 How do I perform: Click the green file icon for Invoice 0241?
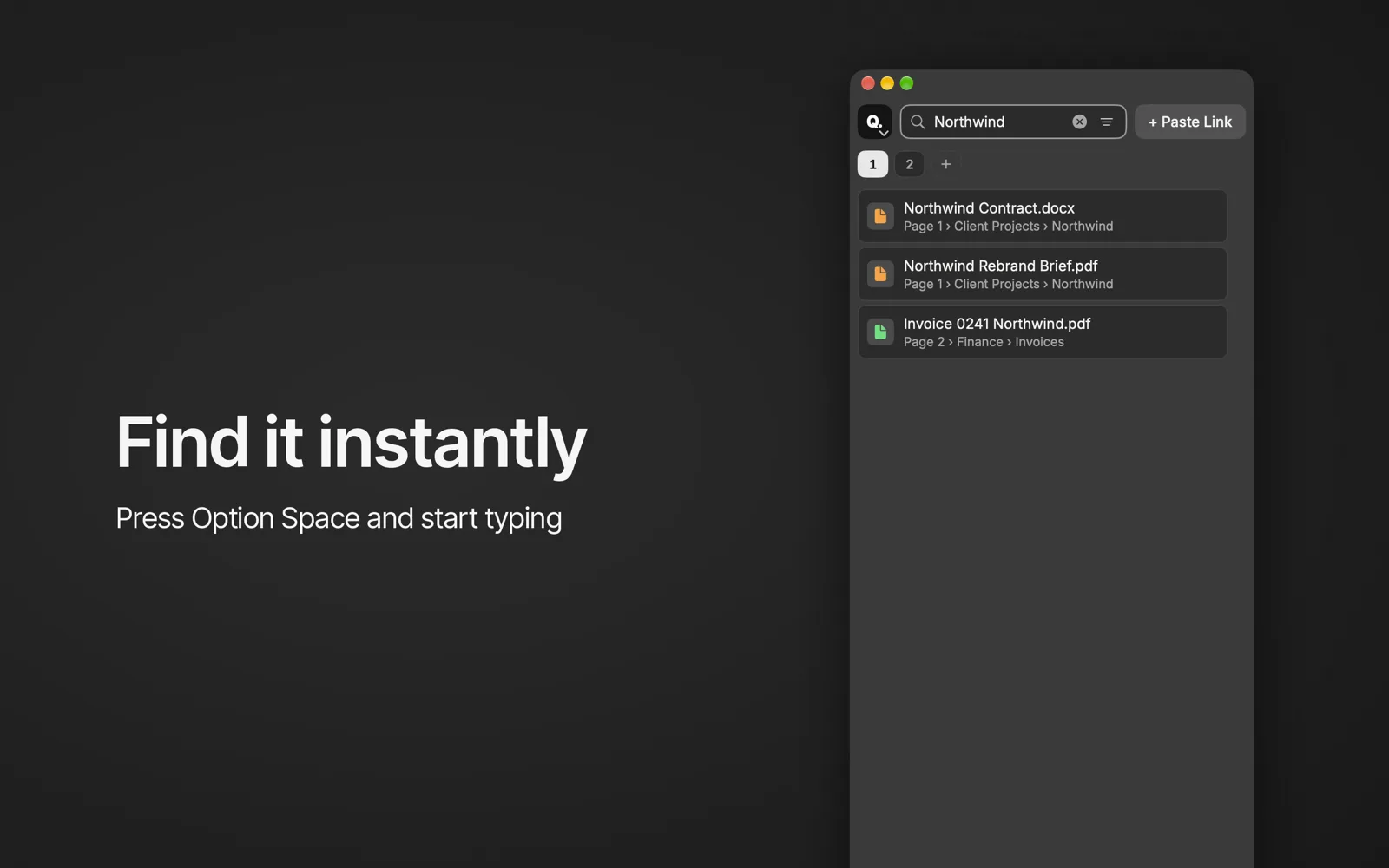[x=880, y=332]
